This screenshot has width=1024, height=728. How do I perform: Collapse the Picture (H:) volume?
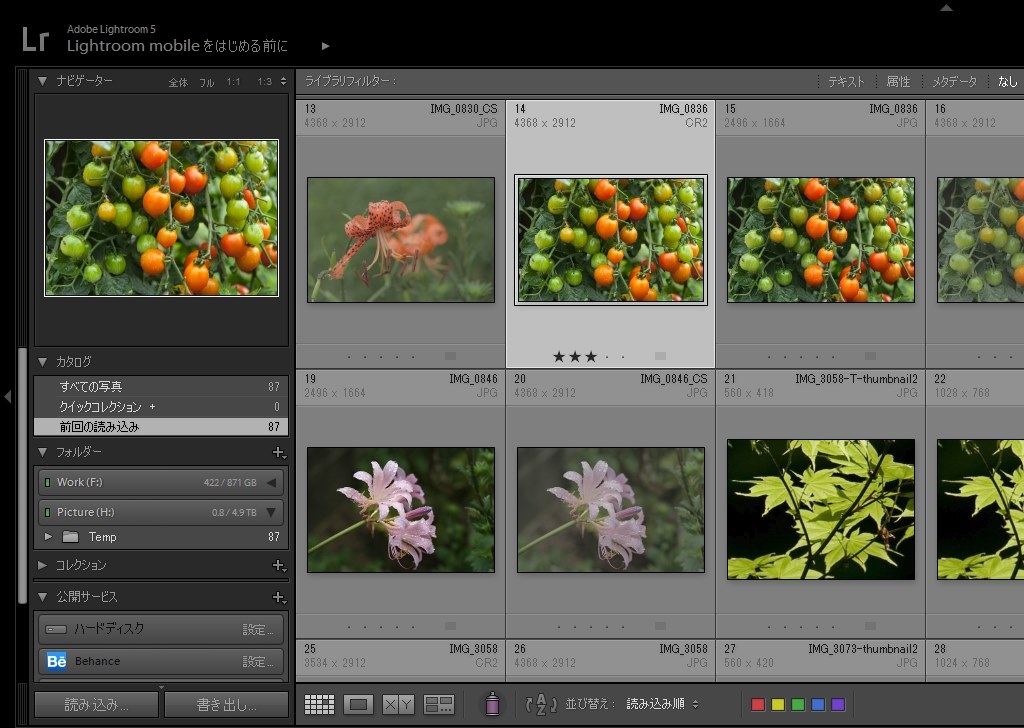pos(271,513)
